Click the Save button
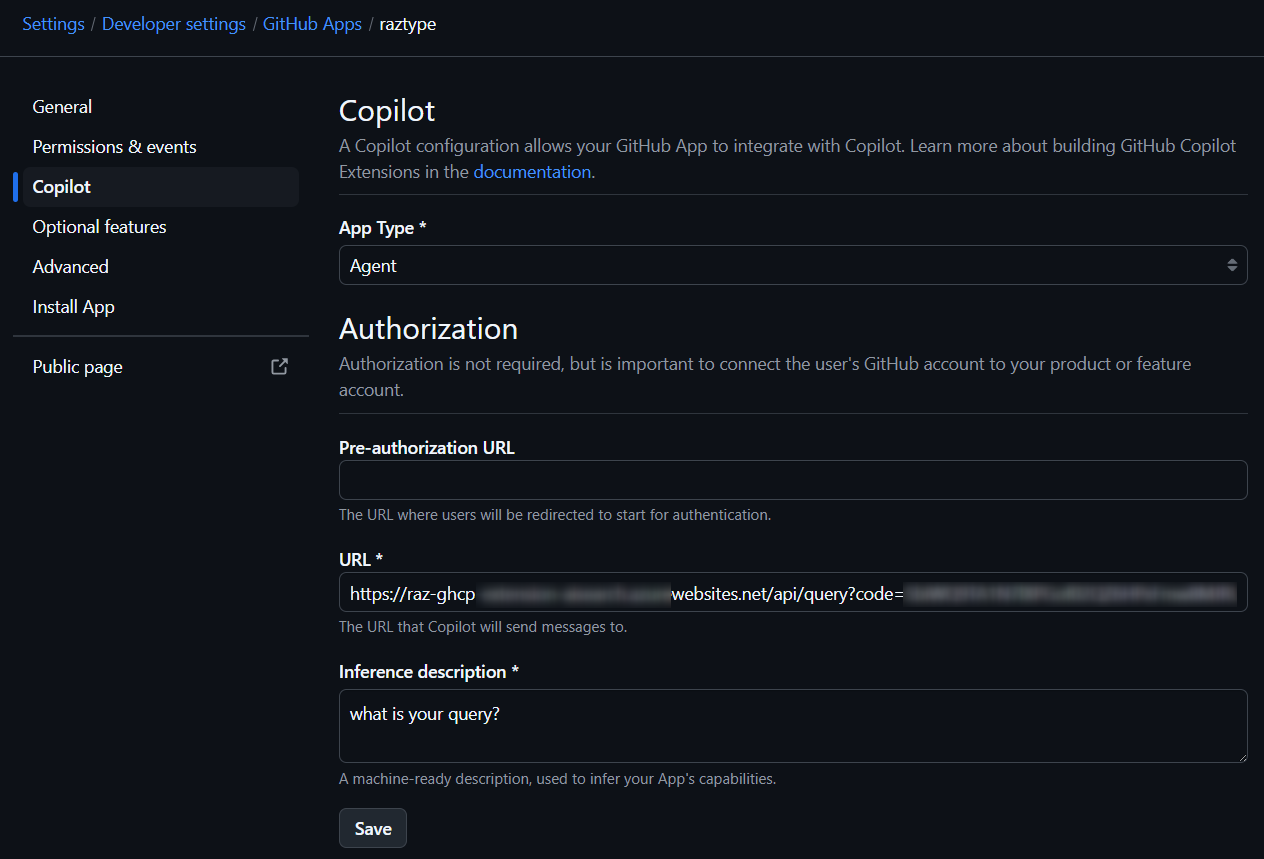This screenshot has height=859, width=1264. point(372,828)
